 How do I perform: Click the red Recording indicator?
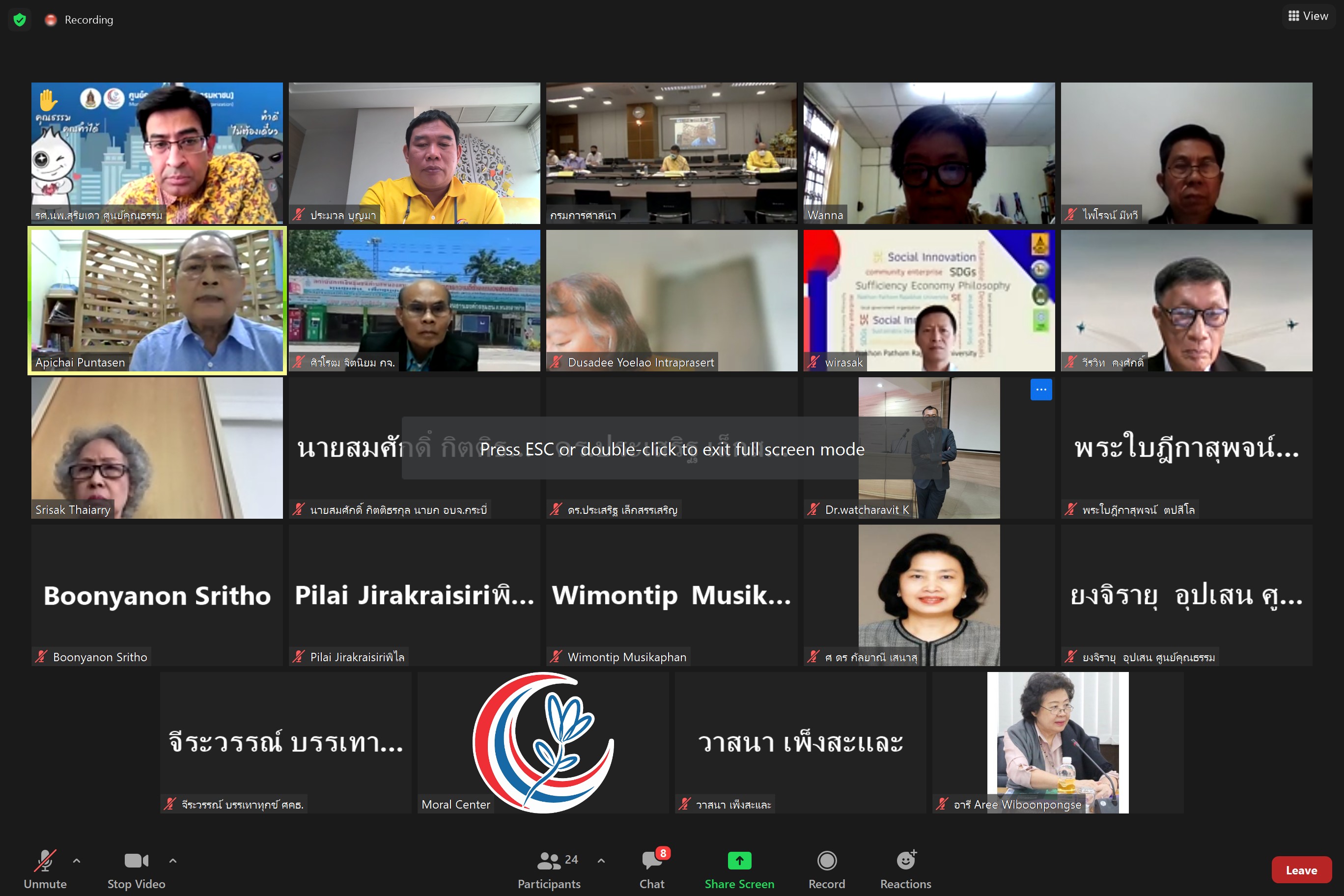(51, 20)
